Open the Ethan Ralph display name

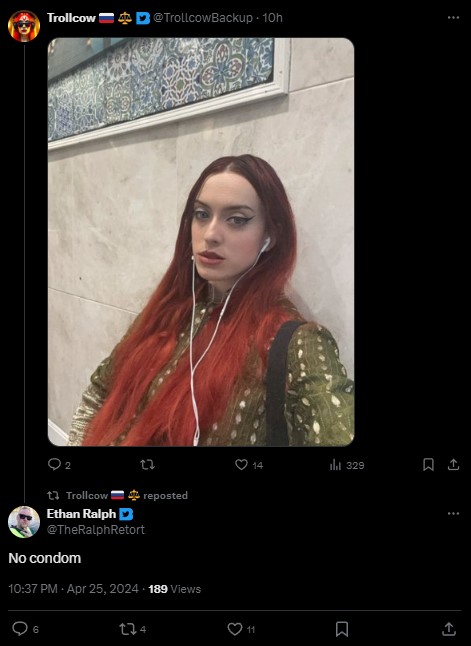tap(82, 514)
